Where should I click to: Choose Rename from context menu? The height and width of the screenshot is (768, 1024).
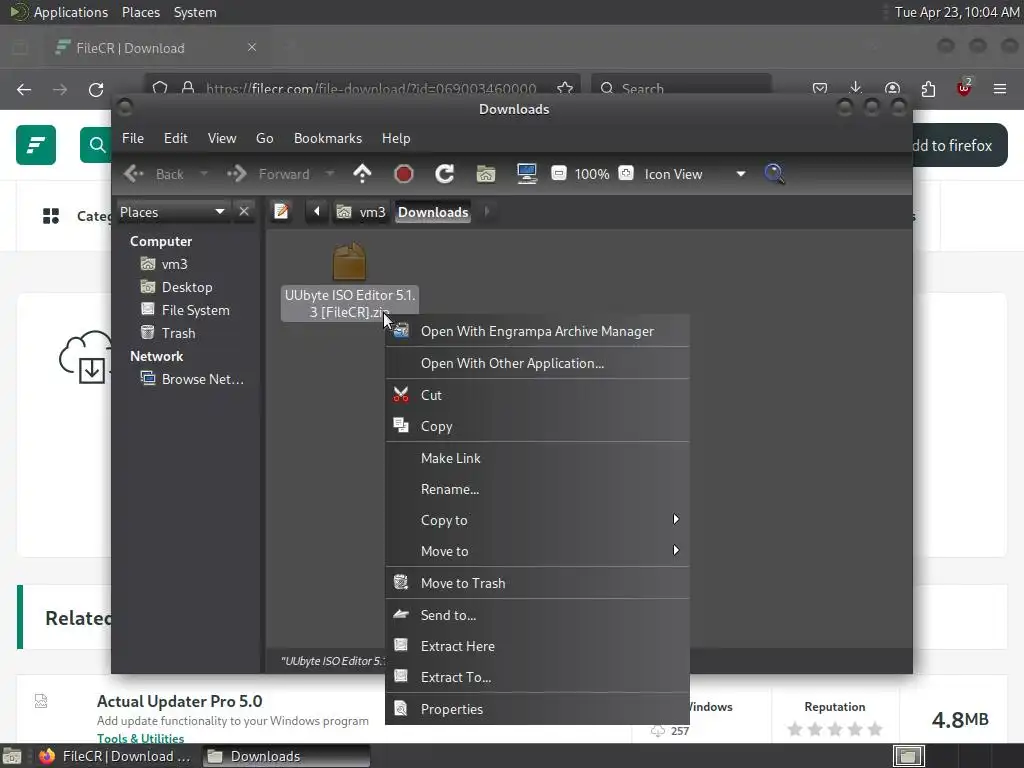[537, 489]
